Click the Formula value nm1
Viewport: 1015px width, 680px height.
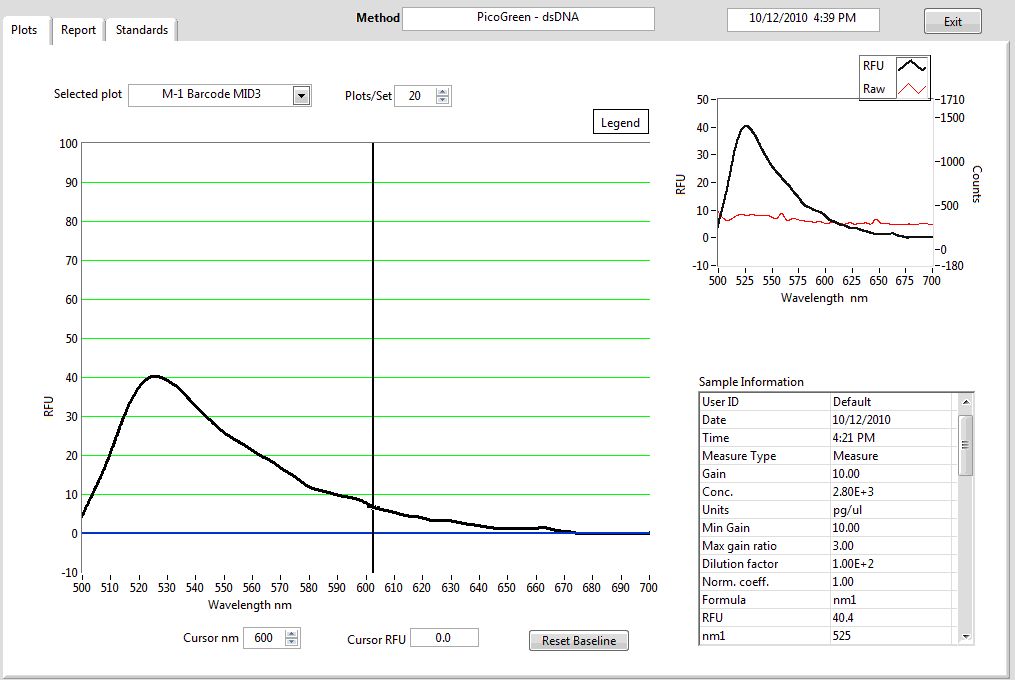click(x=844, y=600)
